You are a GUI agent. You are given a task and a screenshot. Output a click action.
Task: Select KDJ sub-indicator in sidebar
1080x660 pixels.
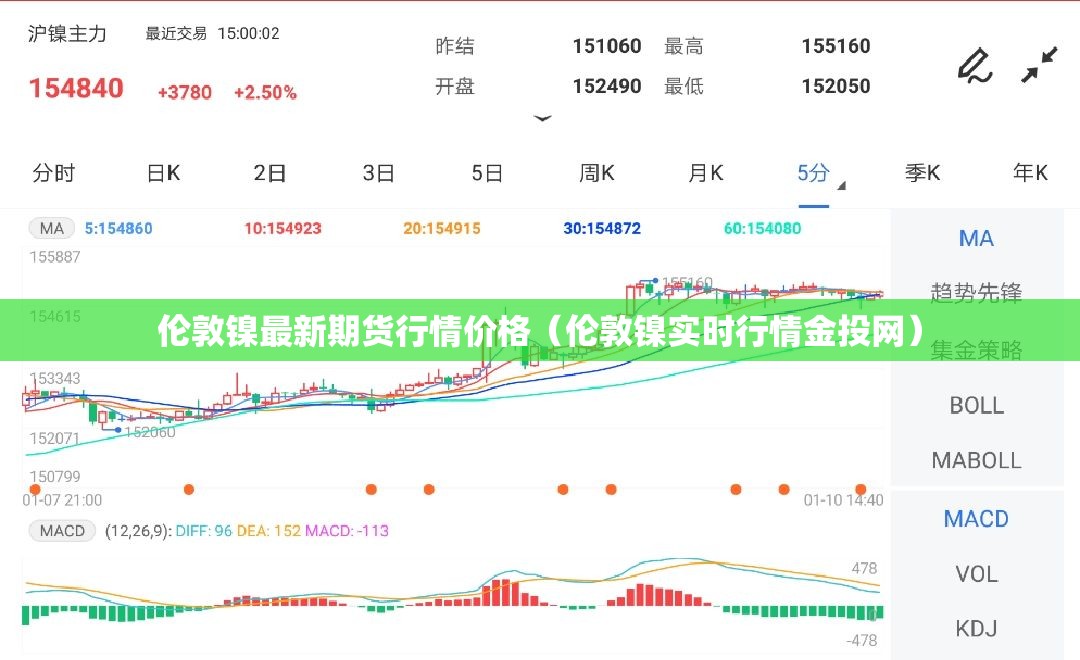point(976,628)
